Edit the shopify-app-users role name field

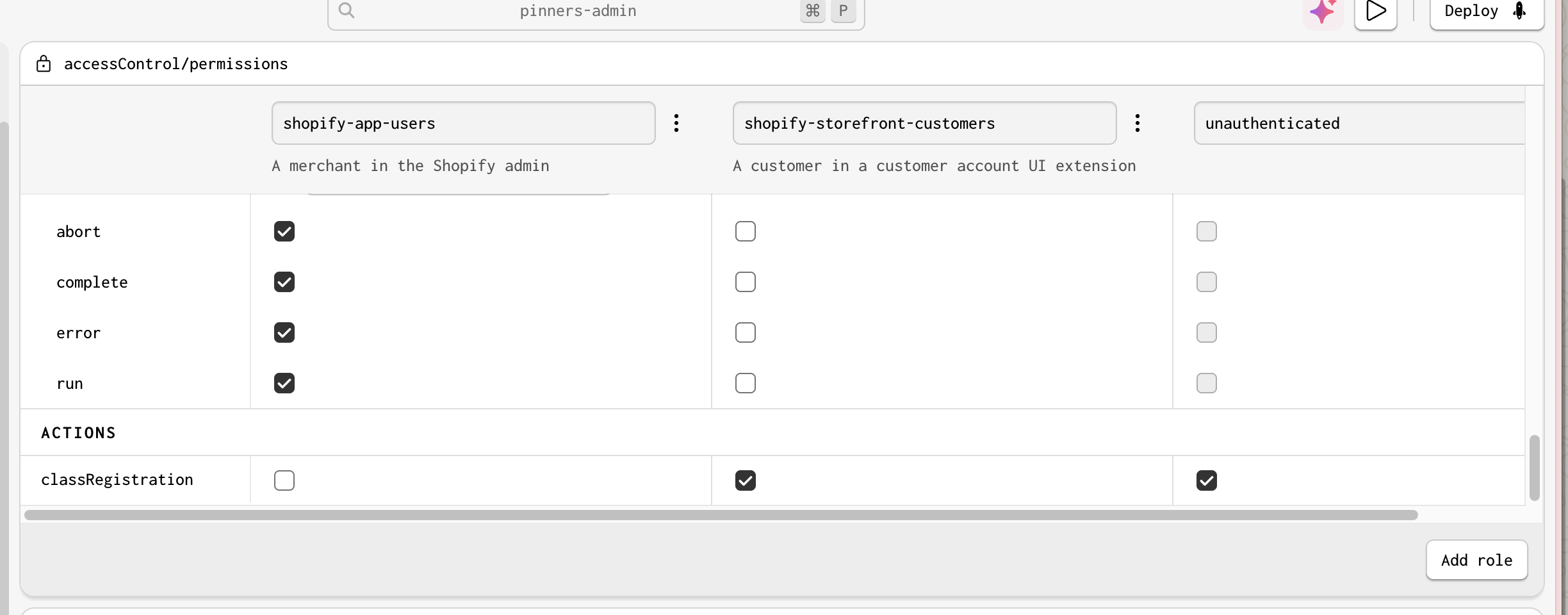(463, 123)
